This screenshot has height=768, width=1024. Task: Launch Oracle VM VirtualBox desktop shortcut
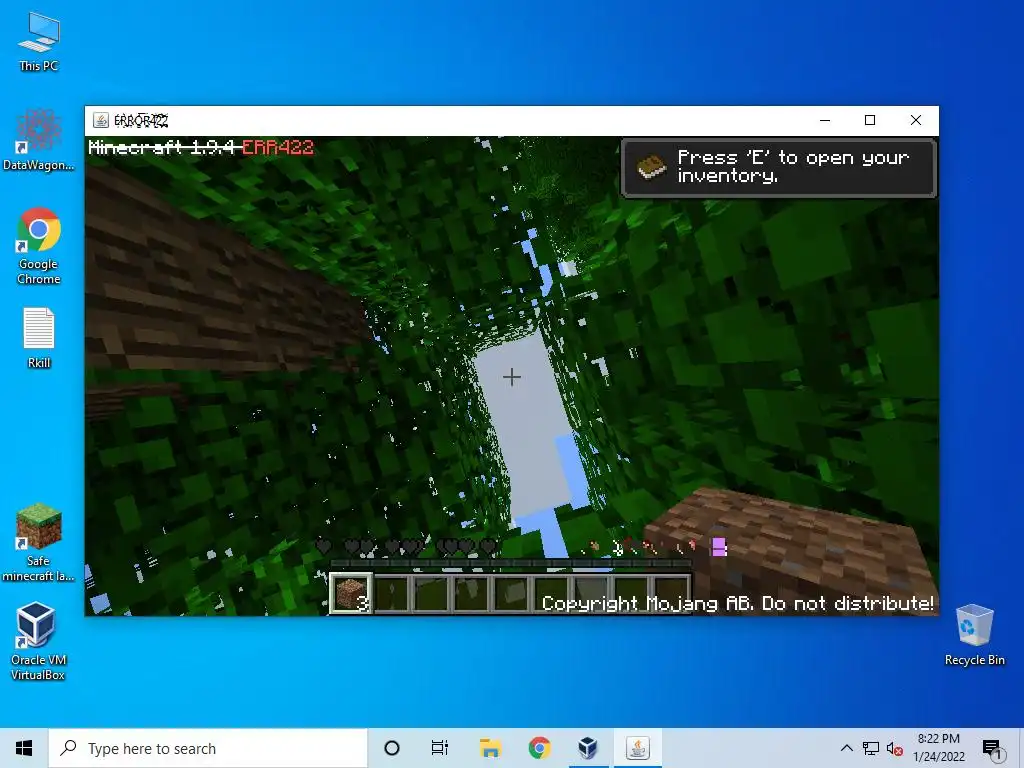(x=39, y=642)
